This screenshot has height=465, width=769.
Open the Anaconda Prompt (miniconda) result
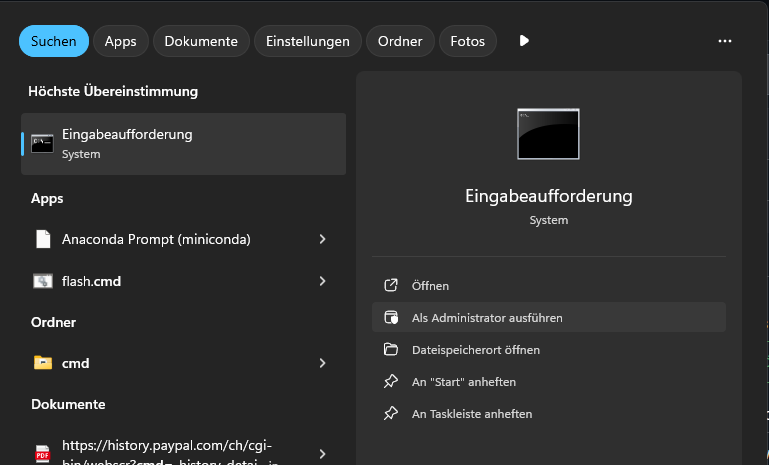coord(183,239)
